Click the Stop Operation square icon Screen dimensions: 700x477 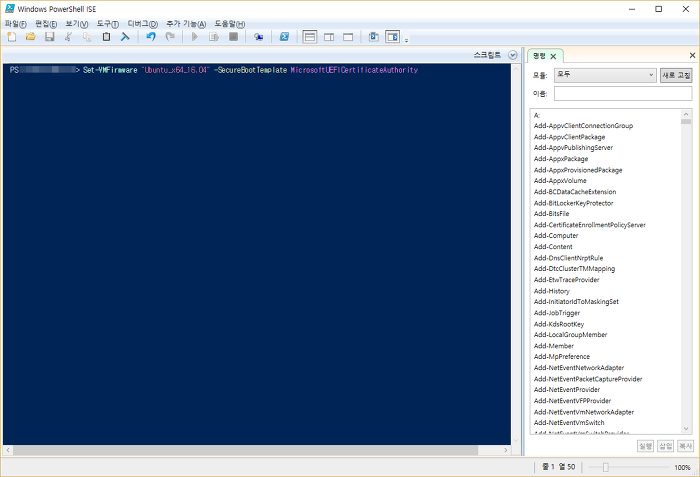[233, 37]
